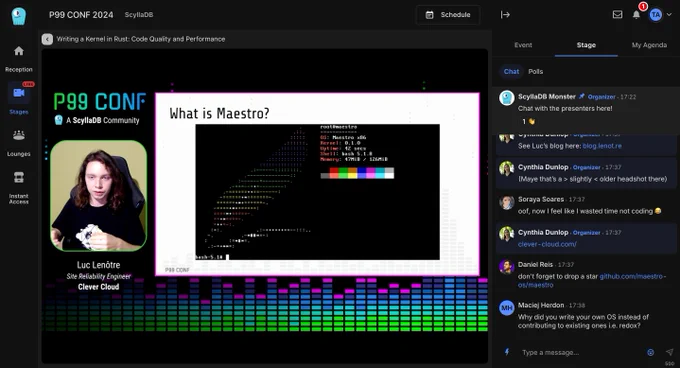The height and width of the screenshot is (368, 680).
Task: Click the TA user avatar
Action: click(x=656, y=15)
